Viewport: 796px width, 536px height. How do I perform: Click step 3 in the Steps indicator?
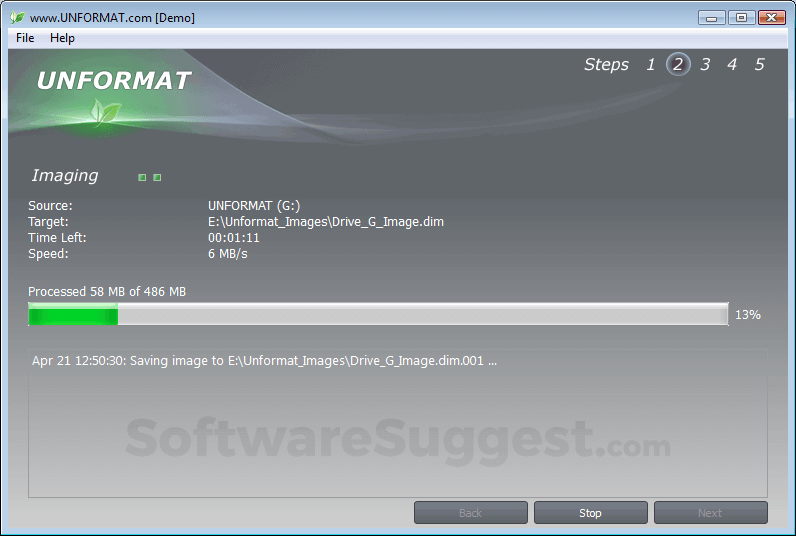tap(705, 64)
